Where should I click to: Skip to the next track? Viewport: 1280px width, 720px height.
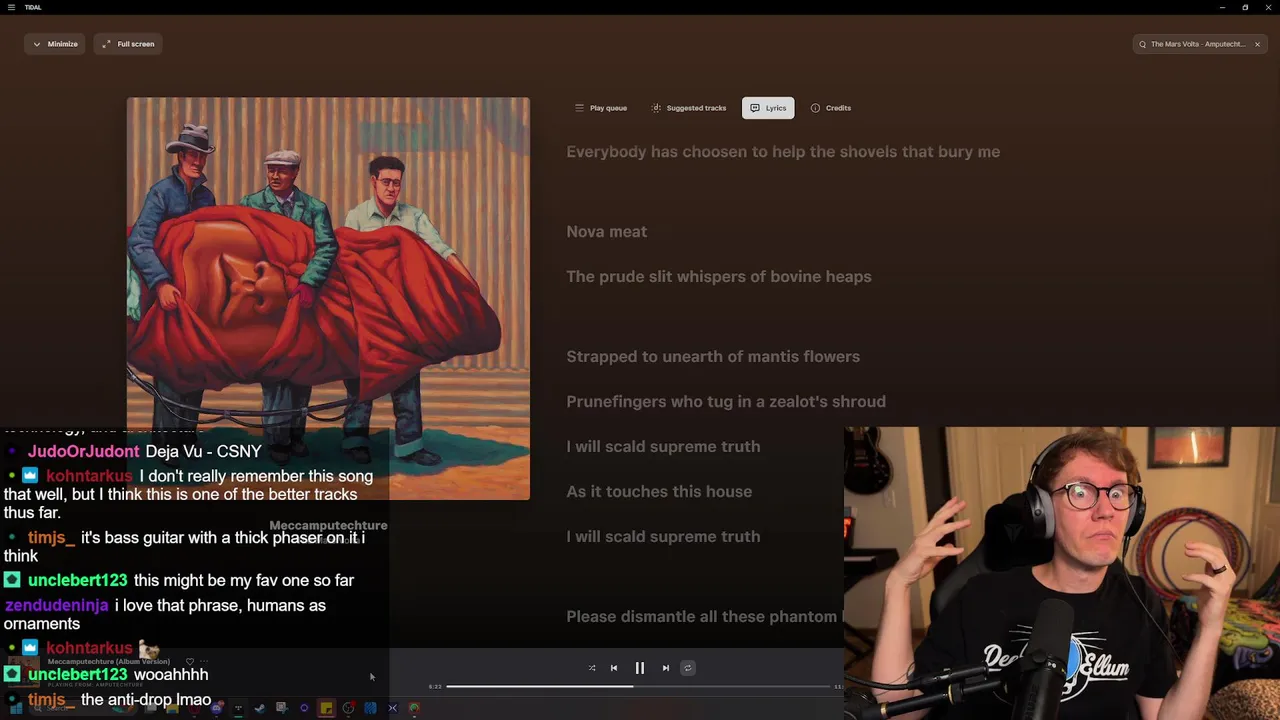click(666, 668)
